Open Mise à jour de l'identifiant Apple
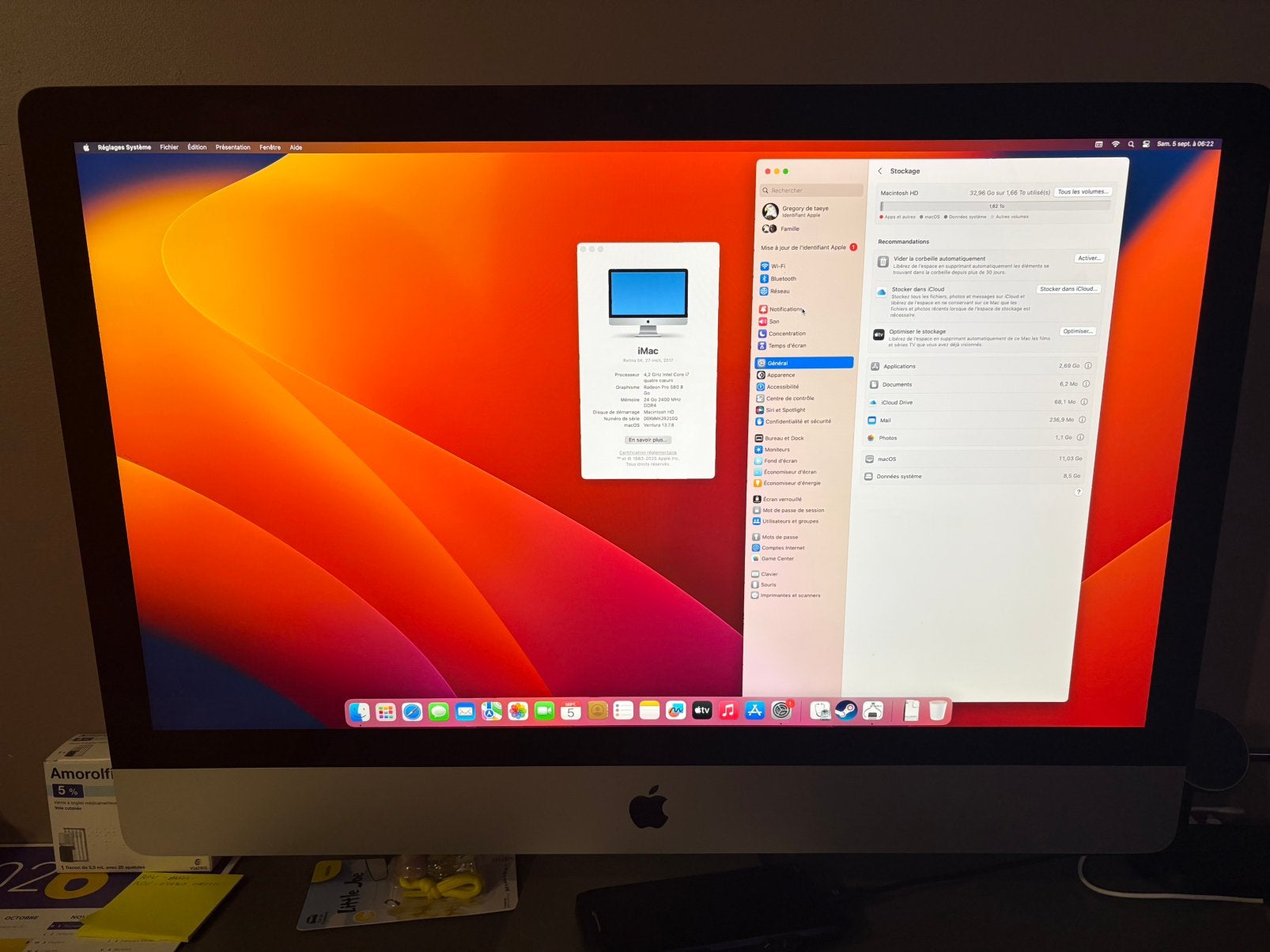 [809, 247]
